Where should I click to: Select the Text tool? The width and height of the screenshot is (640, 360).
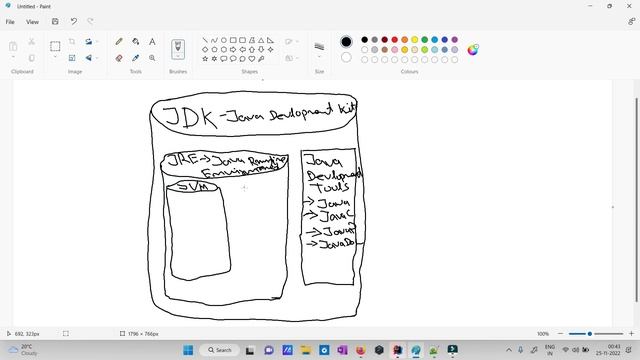[x=152, y=41]
